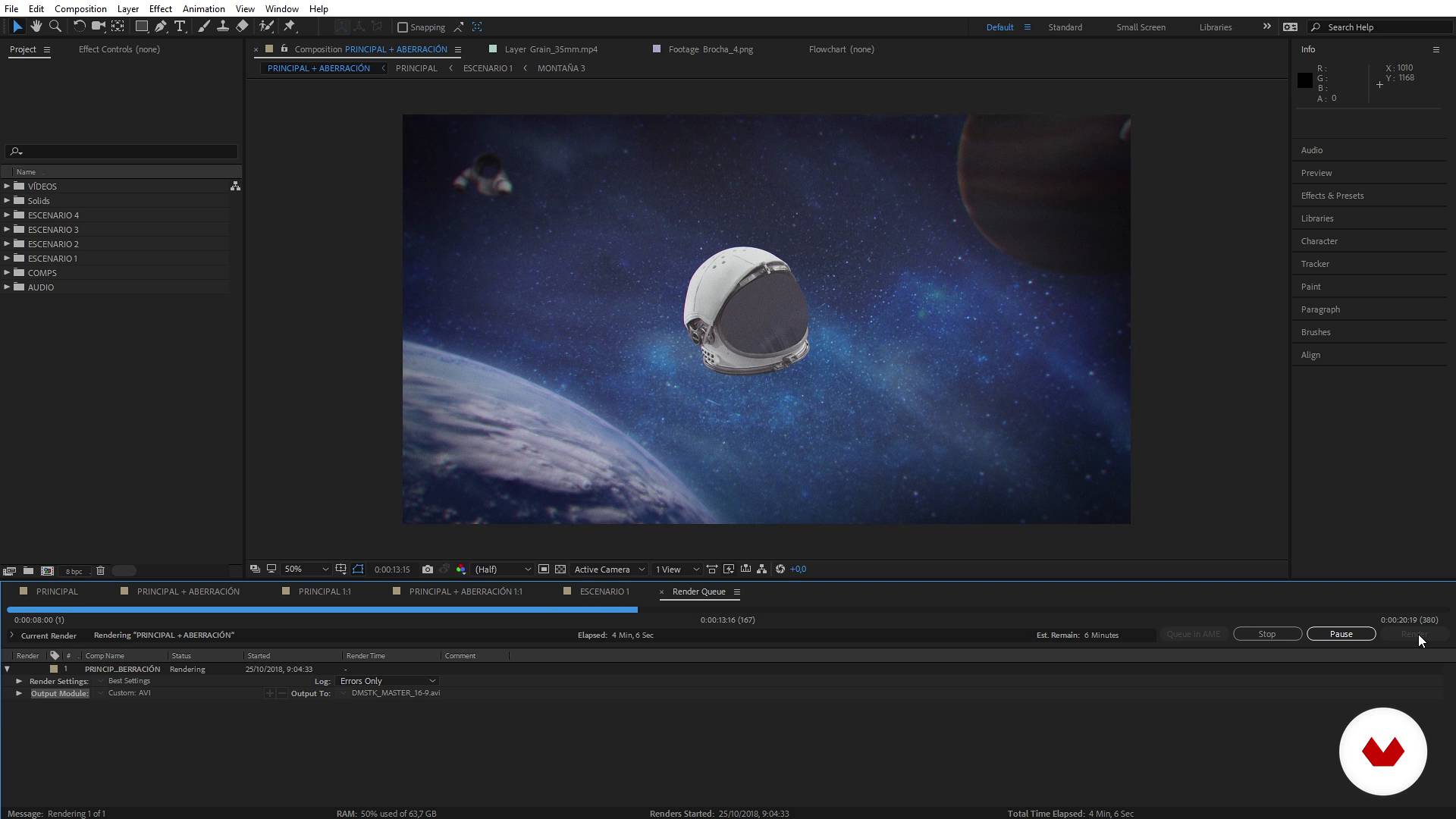This screenshot has height=819, width=1456.
Task: Open the 1 View layout dropdown
Action: [677, 570]
